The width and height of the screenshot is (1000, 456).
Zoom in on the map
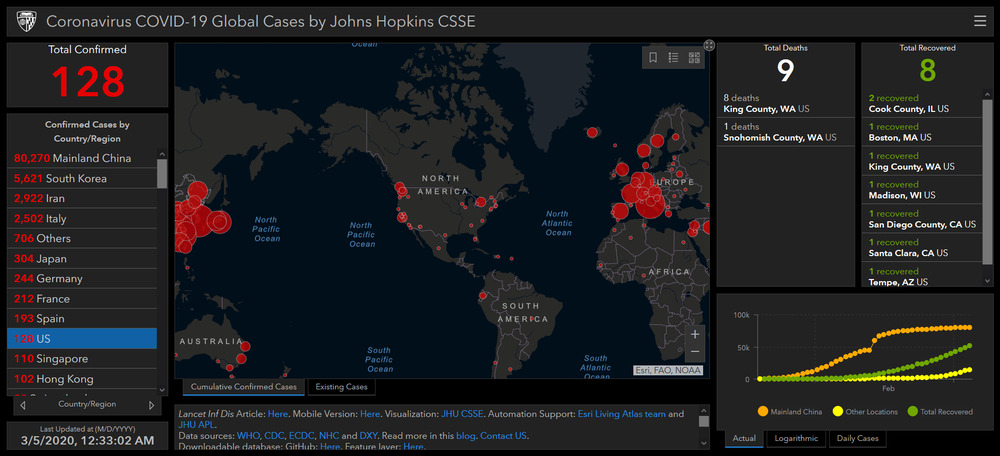695,333
